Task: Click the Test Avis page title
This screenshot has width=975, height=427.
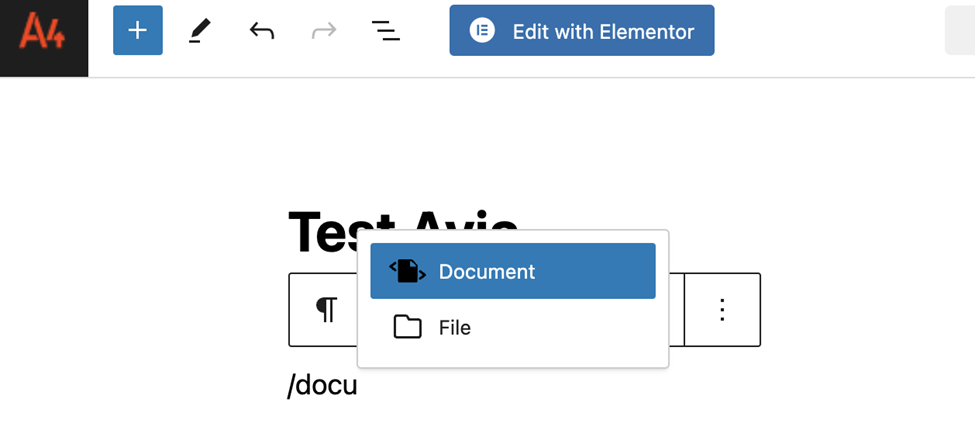Action: pos(403,232)
